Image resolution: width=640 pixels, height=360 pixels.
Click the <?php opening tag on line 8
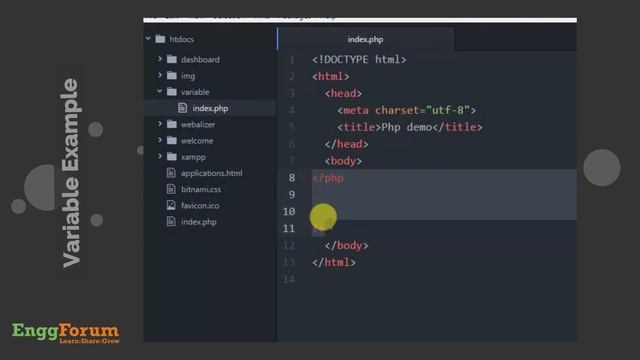pyautogui.click(x=328, y=178)
